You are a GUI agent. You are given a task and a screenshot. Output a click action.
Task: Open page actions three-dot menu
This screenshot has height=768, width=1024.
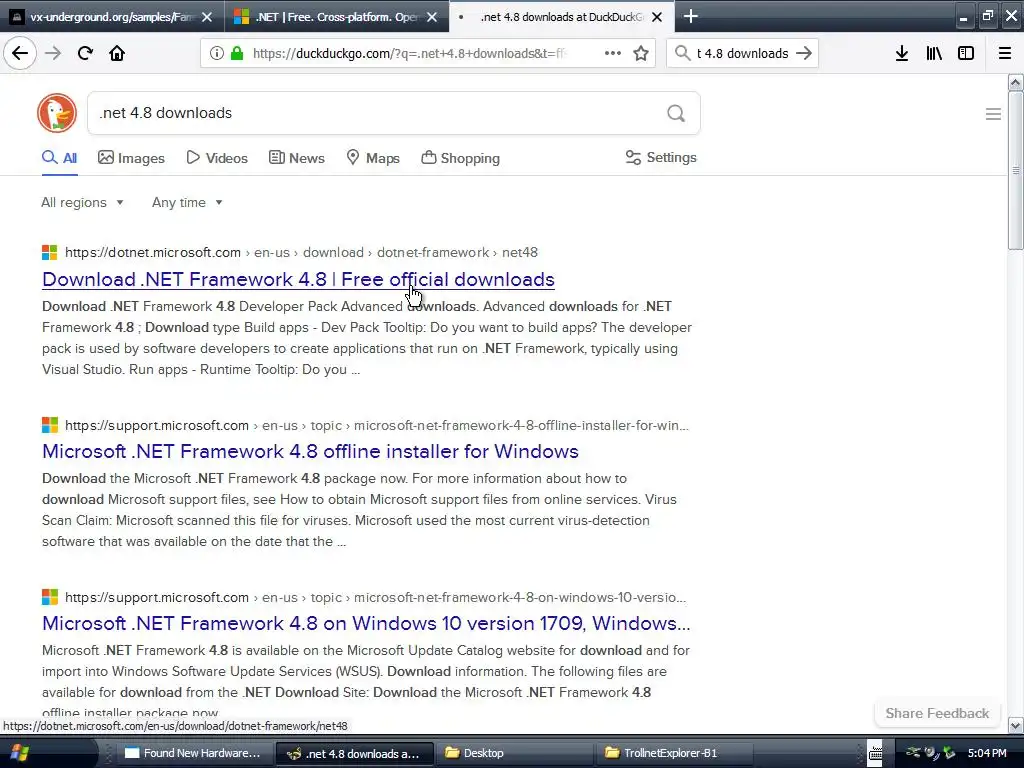(613, 53)
